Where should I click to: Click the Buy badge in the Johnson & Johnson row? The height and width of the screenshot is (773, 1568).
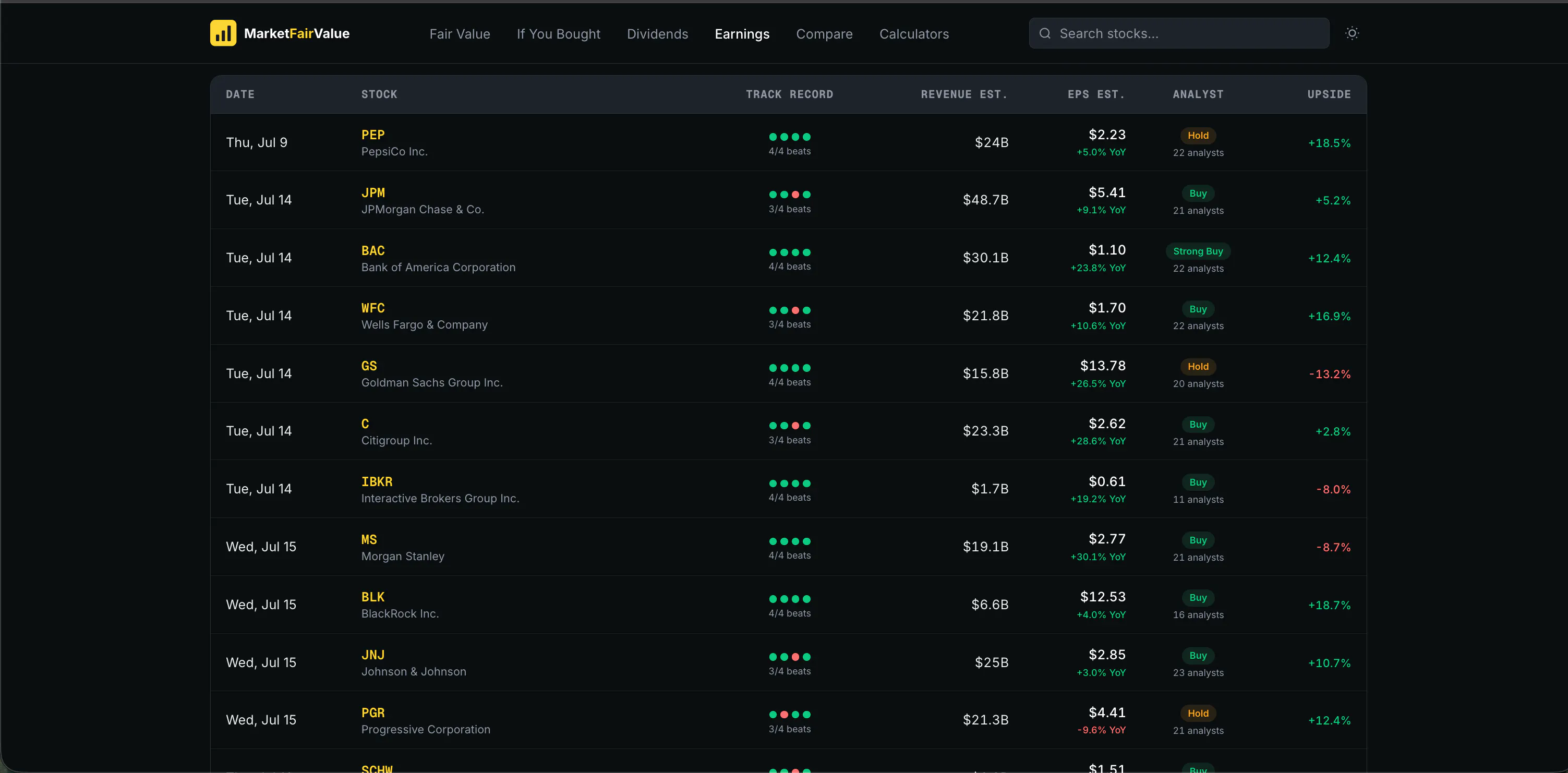[1198, 656]
